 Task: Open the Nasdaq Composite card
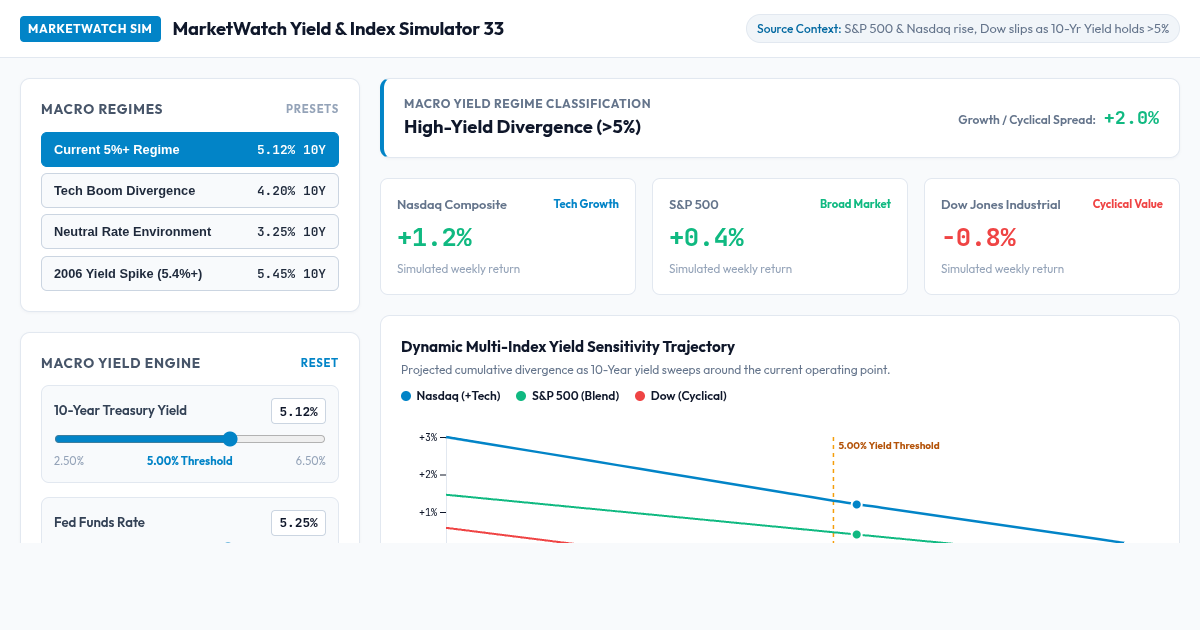click(x=508, y=237)
